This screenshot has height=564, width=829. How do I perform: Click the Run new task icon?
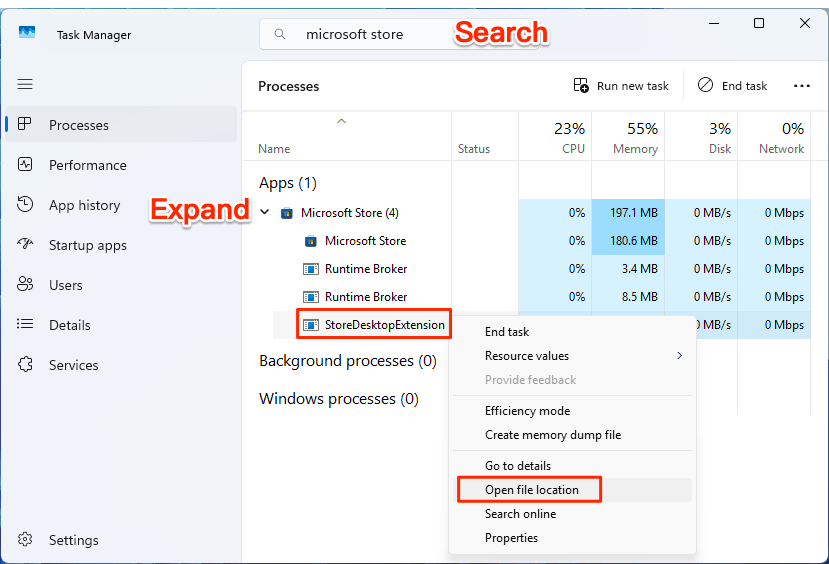581,85
